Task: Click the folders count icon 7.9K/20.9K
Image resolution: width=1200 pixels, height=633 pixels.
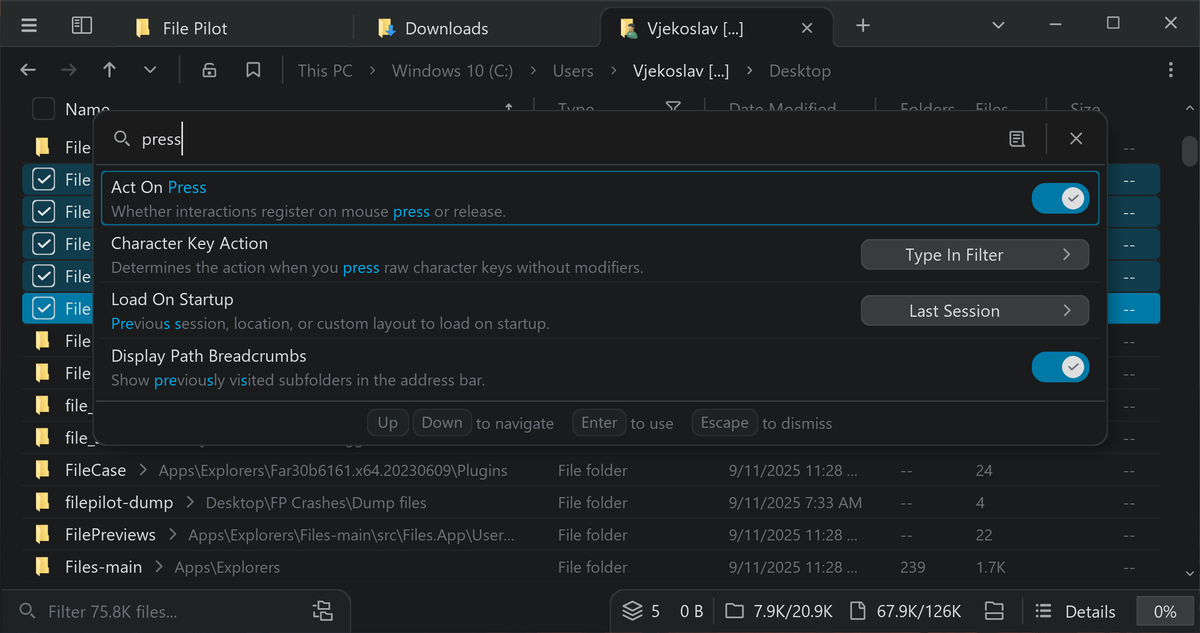Action: coord(734,611)
